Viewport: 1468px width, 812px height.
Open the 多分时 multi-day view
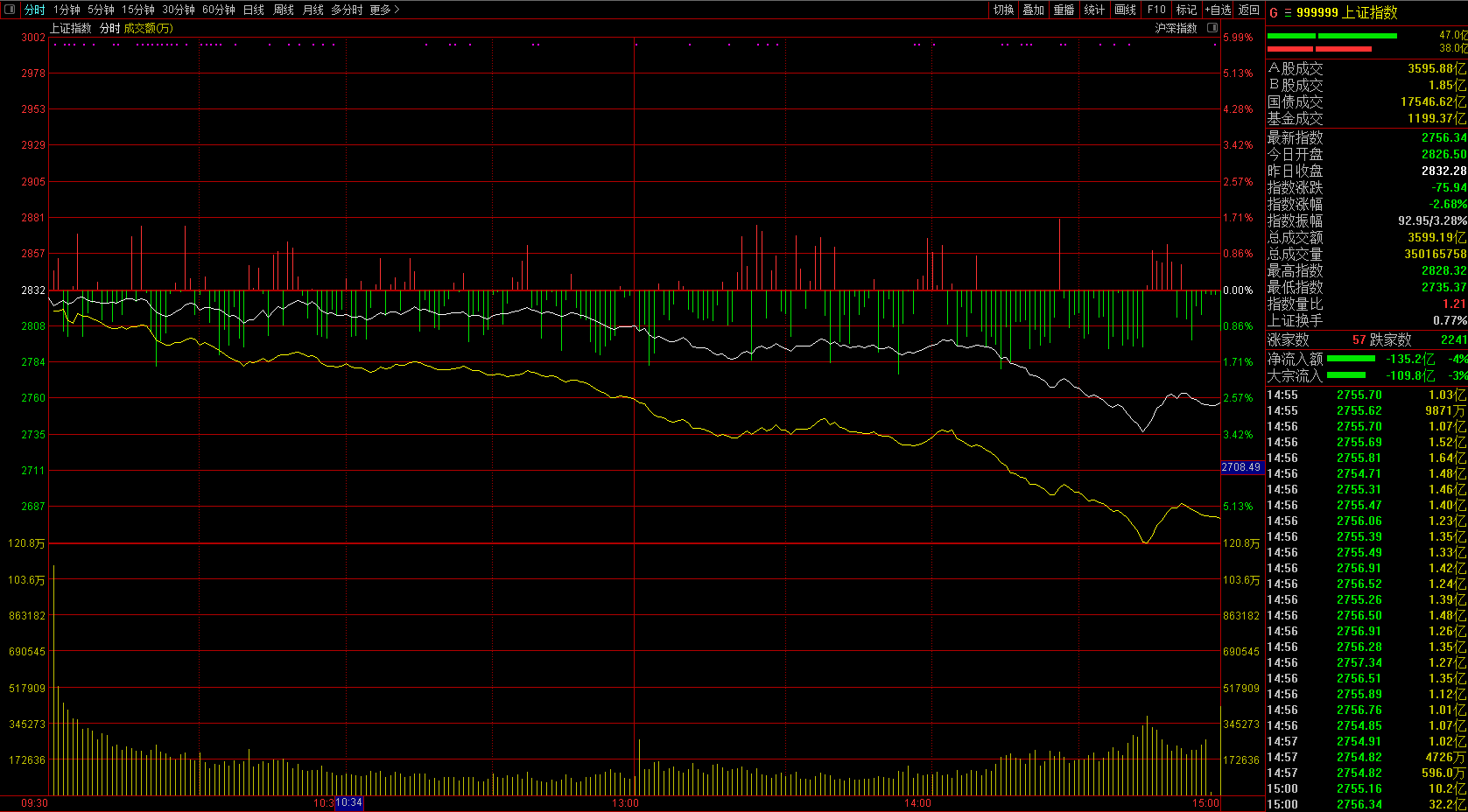347,10
